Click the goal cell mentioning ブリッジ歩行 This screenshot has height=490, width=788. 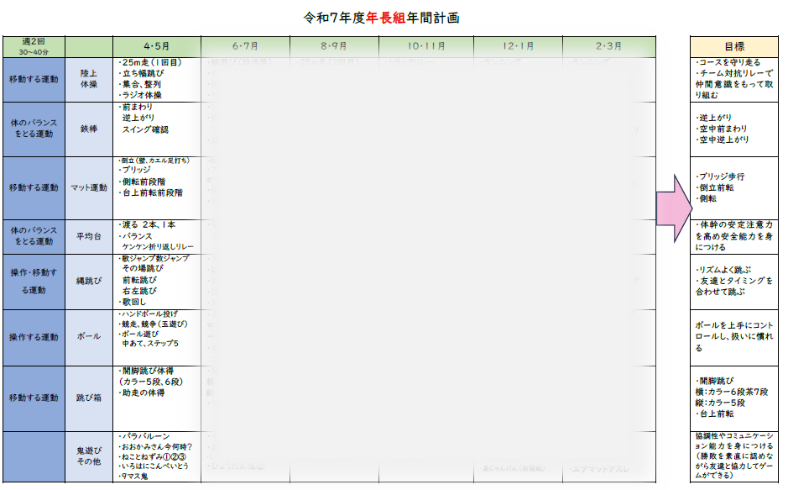(x=734, y=187)
